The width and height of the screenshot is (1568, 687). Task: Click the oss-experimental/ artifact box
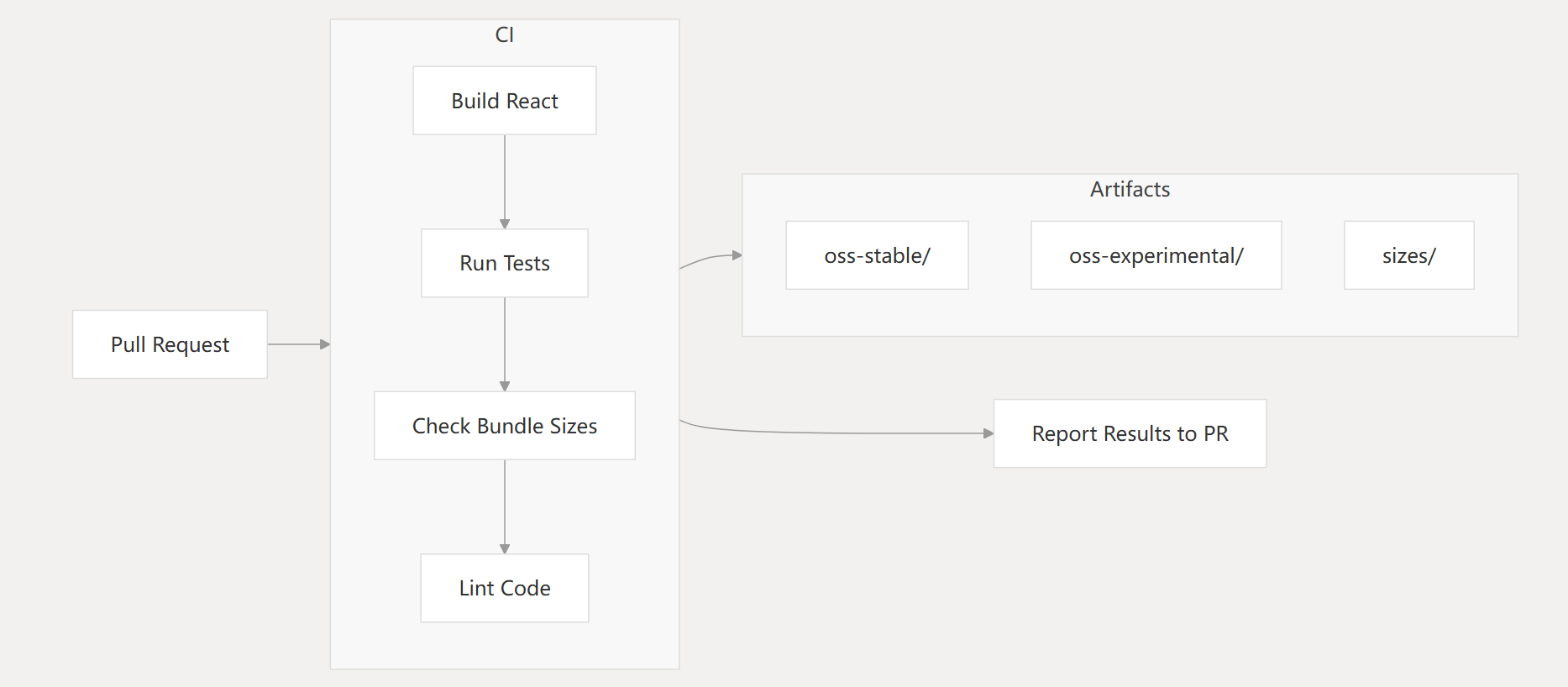(1156, 255)
